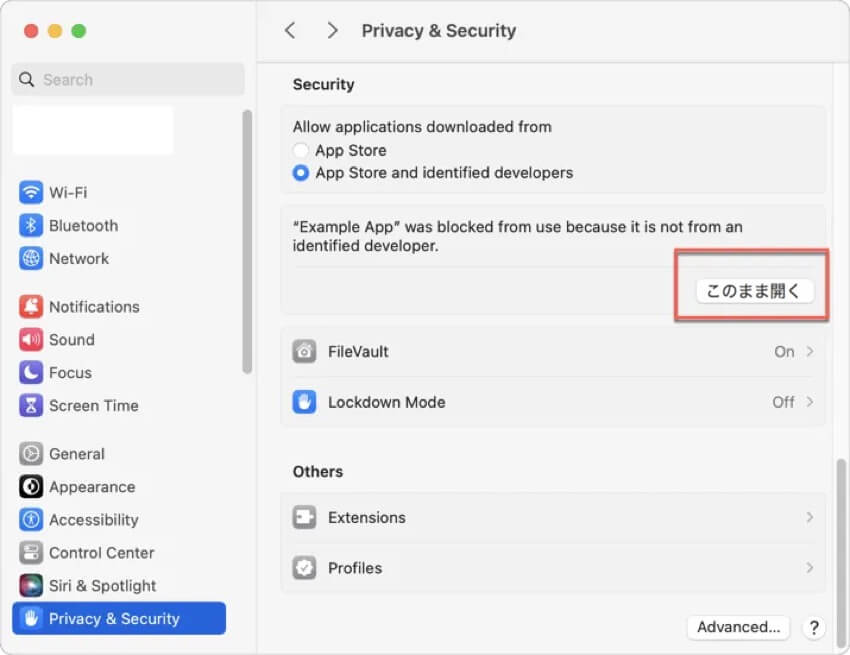Expand the FileVault row chevron
The height and width of the screenshot is (655, 850).
pyautogui.click(x=809, y=352)
